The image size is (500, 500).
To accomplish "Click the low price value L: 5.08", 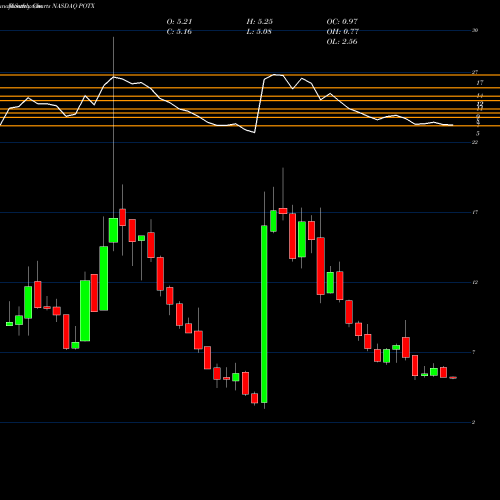I will tap(259, 32).
